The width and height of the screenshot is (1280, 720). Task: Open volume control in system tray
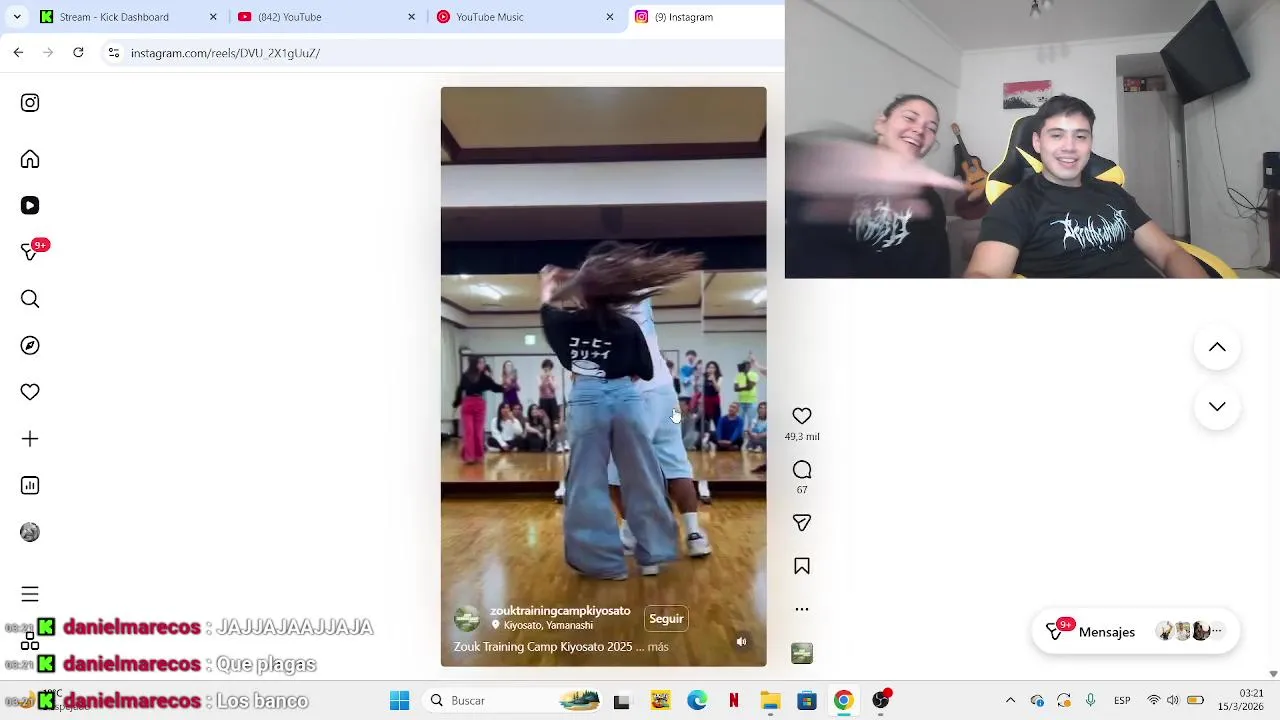click(x=1173, y=701)
